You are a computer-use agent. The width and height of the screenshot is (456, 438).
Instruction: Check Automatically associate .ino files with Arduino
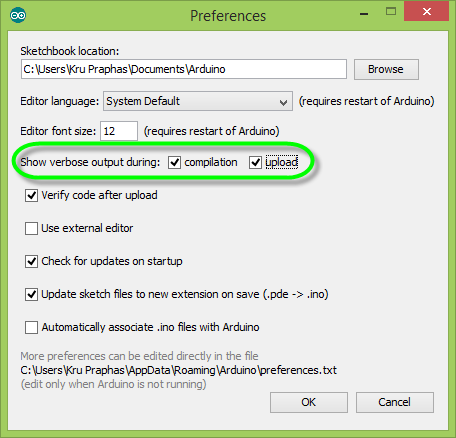(x=31, y=327)
